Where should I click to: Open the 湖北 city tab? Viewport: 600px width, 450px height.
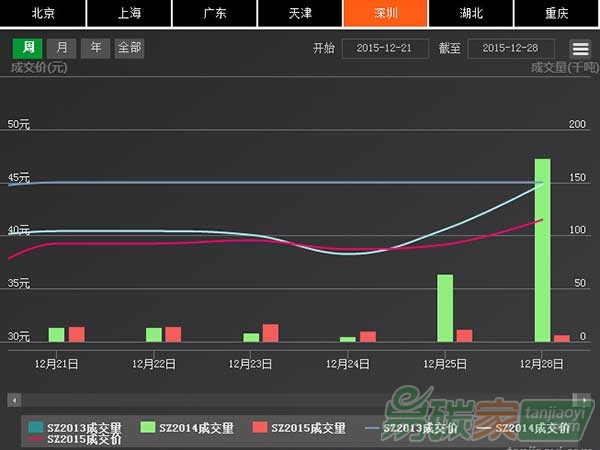[472, 13]
